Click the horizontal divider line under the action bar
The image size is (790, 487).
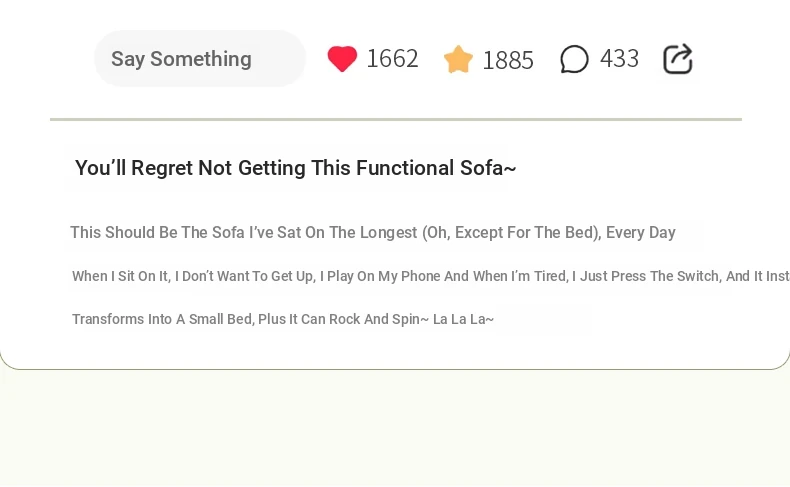(396, 119)
